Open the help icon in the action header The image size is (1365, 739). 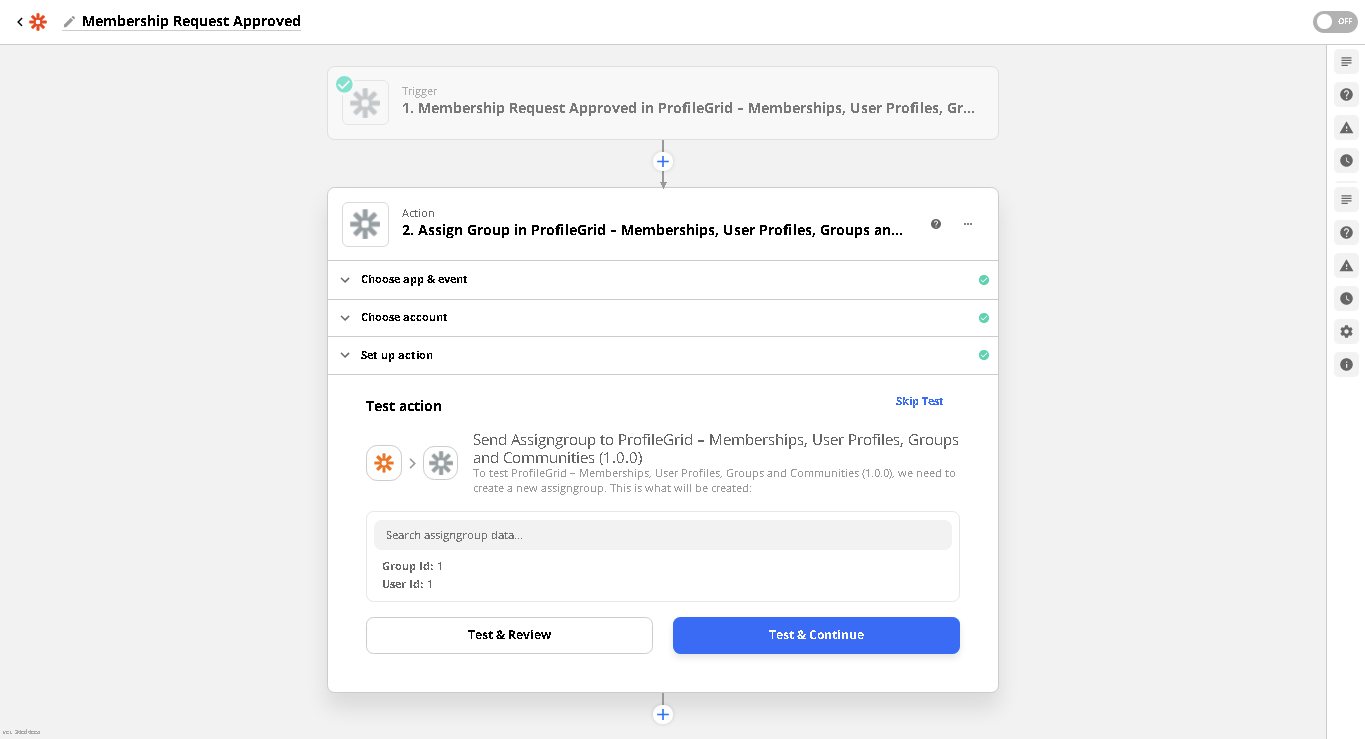pos(936,224)
